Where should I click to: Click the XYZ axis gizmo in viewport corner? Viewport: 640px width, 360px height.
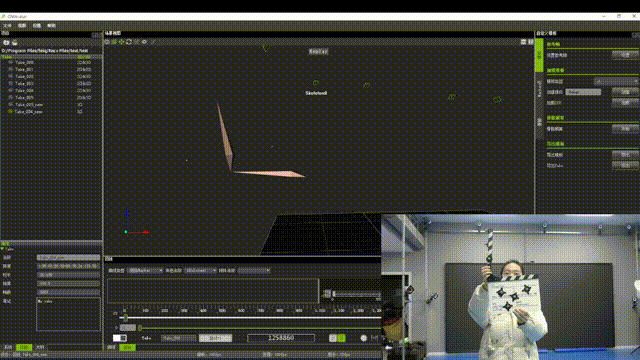coord(136,223)
